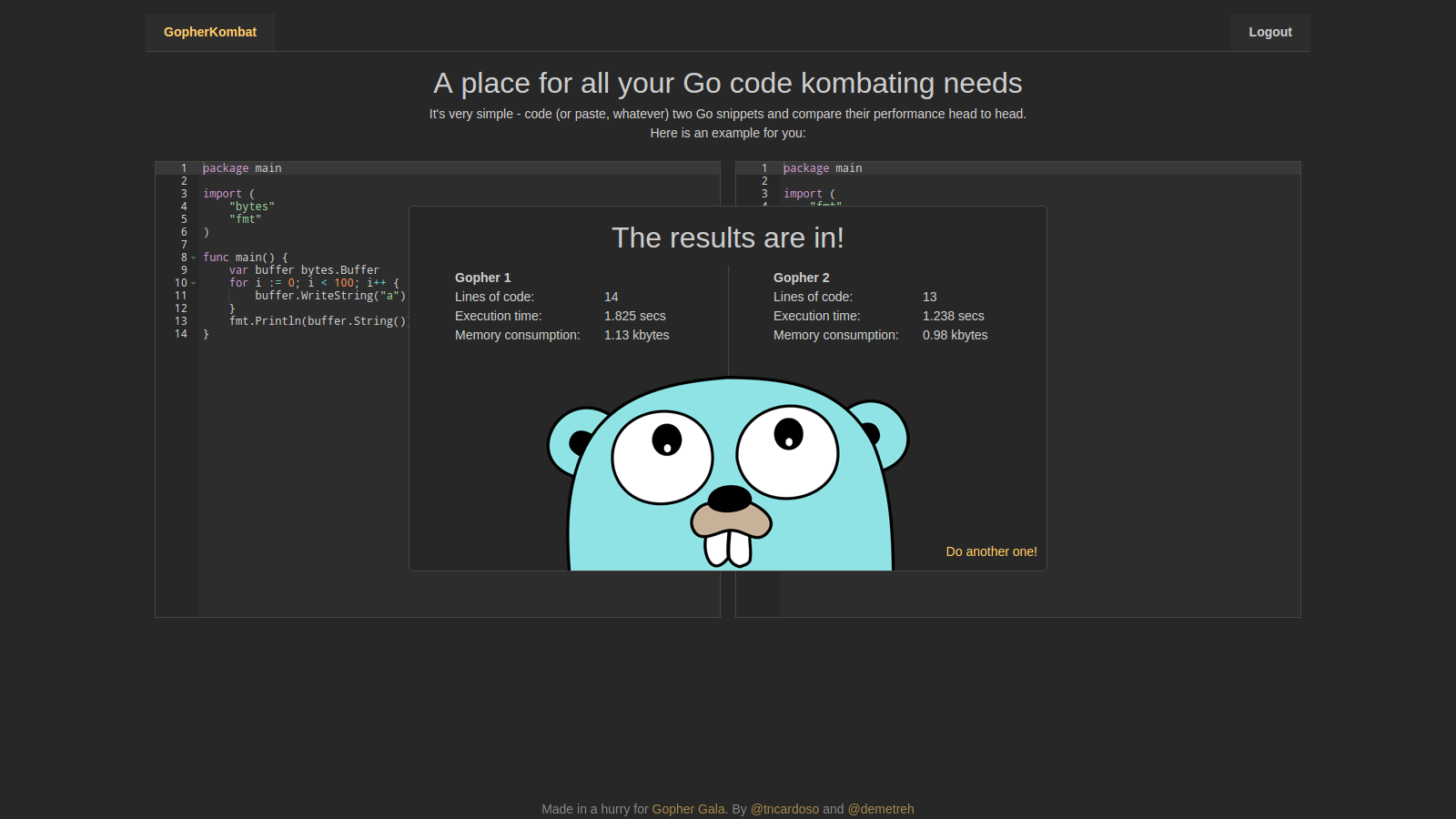Collapse the for loop fold arrow on line 10

pos(194,283)
